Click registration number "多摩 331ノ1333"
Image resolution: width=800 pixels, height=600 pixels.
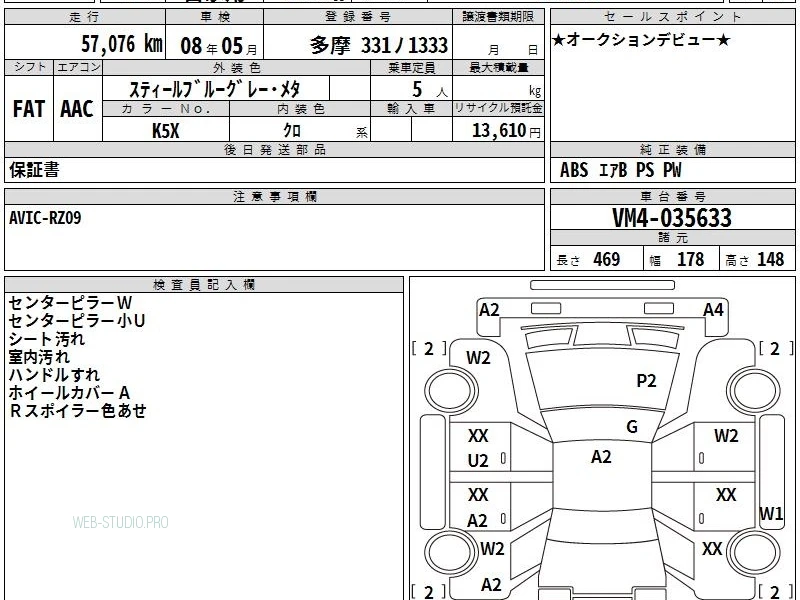click(379, 45)
